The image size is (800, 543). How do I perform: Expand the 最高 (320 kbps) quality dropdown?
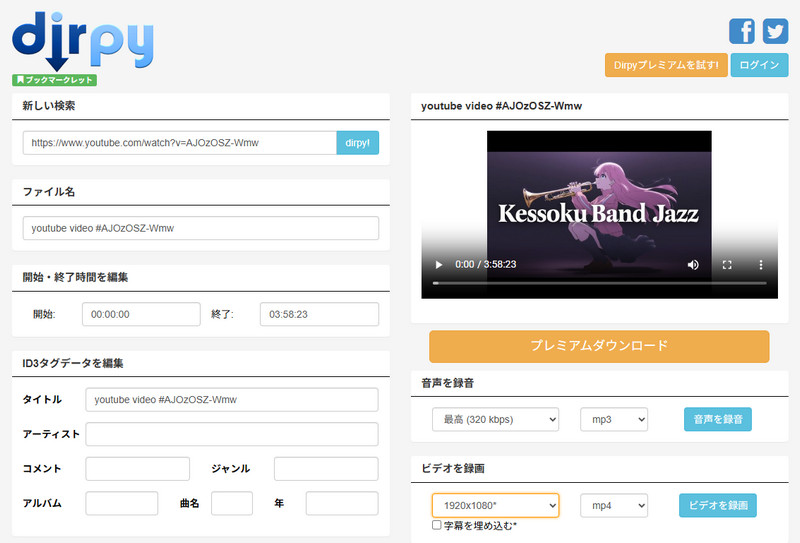click(495, 419)
